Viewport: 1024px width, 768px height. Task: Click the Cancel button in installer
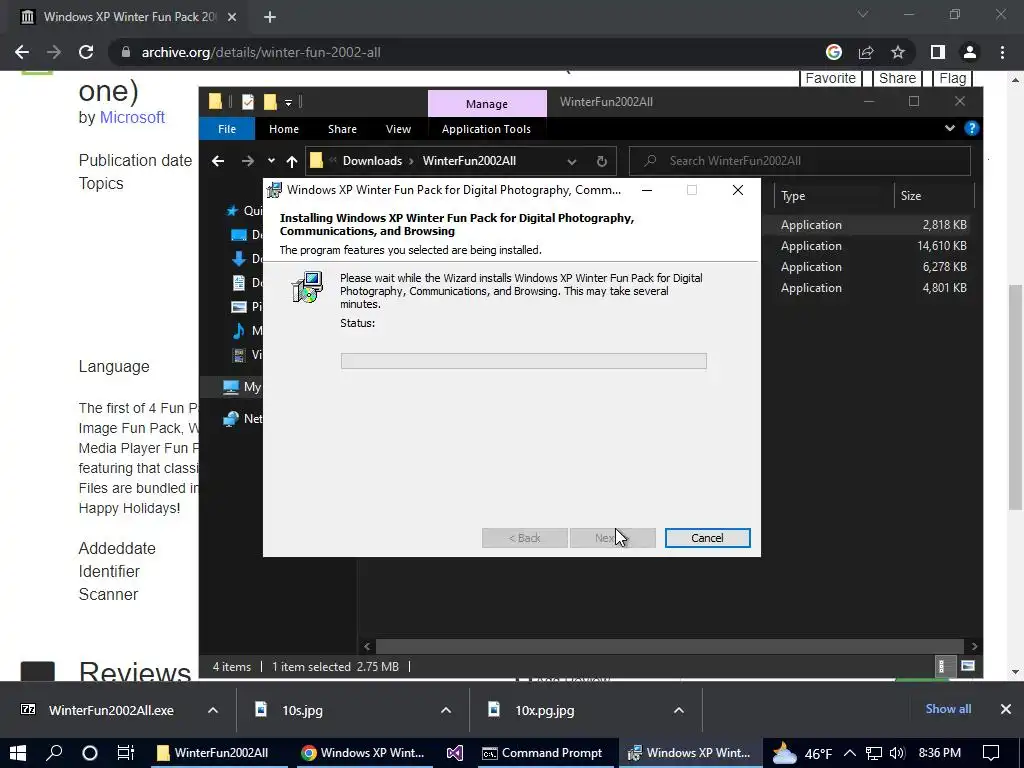[x=707, y=538]
